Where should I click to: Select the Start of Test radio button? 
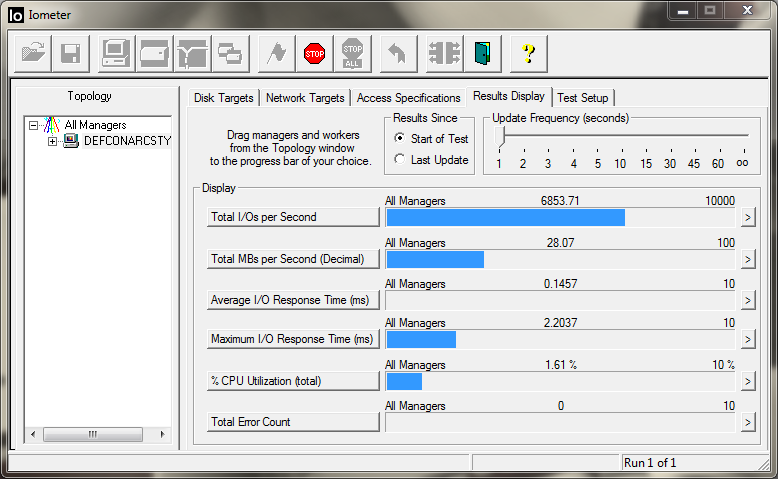(400, 139)
